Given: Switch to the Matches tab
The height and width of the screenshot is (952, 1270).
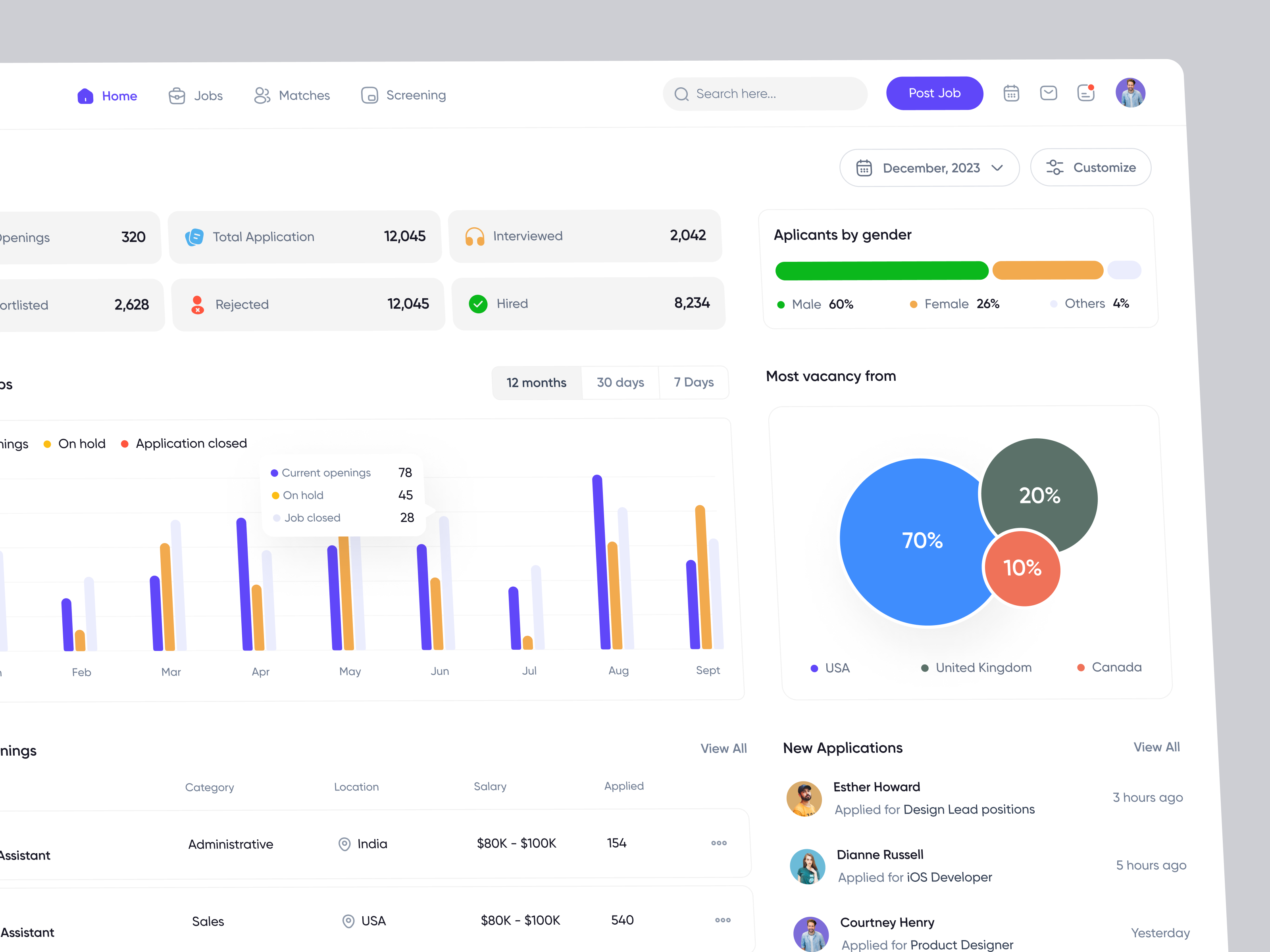Looking at the screenshot, I should point(292,95).
